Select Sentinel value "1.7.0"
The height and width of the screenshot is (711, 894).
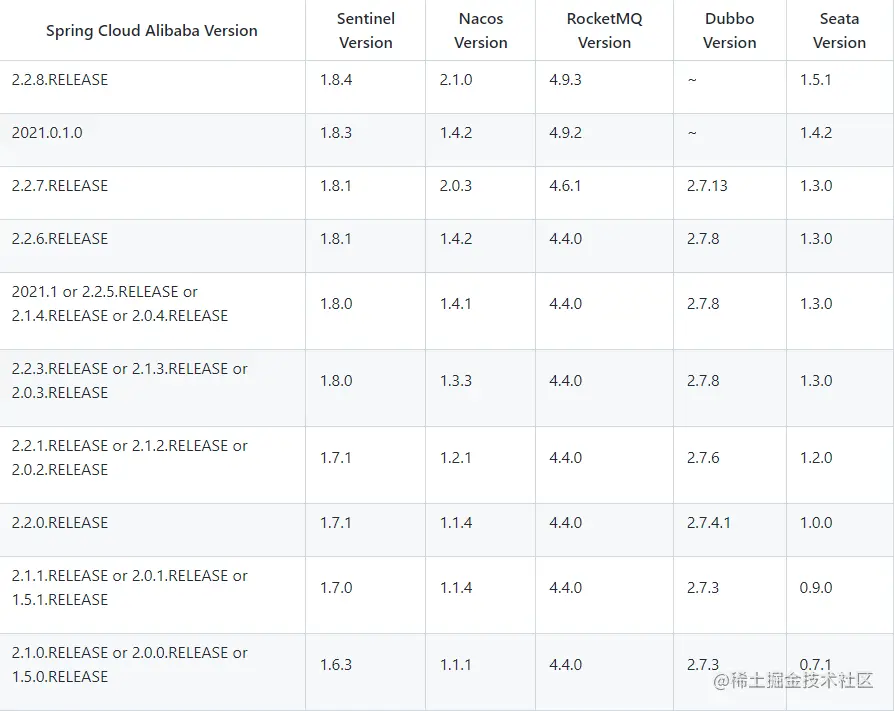336,588
